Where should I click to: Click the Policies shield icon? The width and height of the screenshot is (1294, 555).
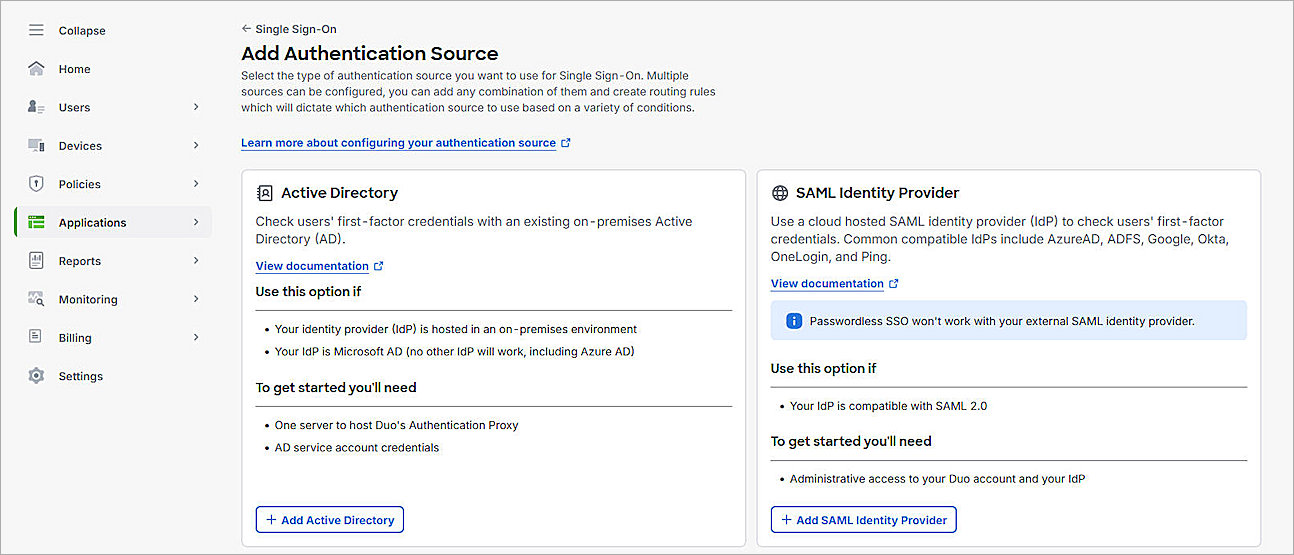click(36, 184)
